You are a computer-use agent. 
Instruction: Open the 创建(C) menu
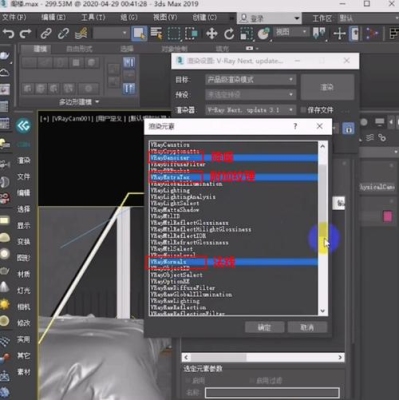204,17
